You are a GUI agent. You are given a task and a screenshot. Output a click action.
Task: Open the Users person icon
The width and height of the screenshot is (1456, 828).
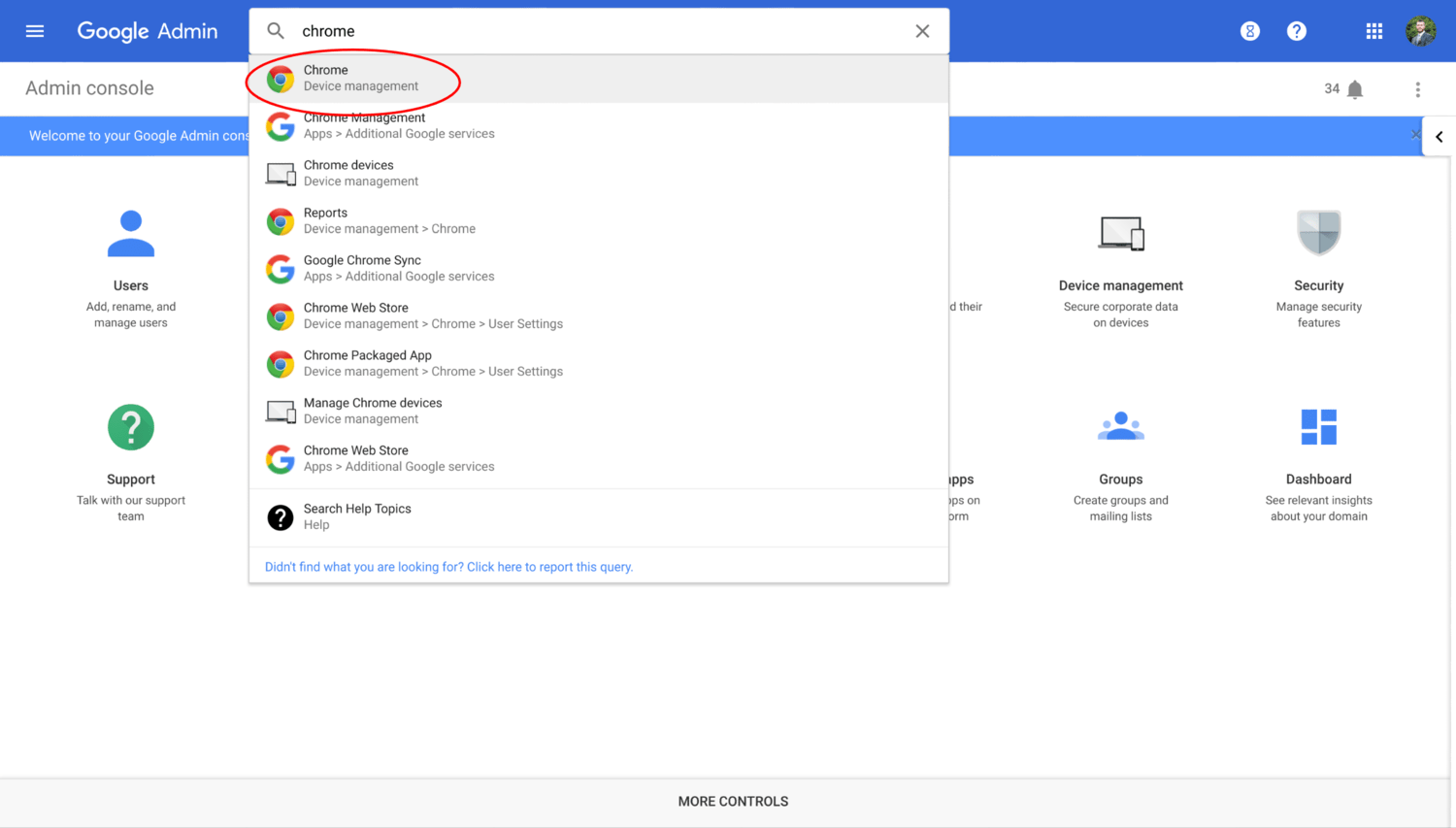pyautogui.click(x=131, y=233)
